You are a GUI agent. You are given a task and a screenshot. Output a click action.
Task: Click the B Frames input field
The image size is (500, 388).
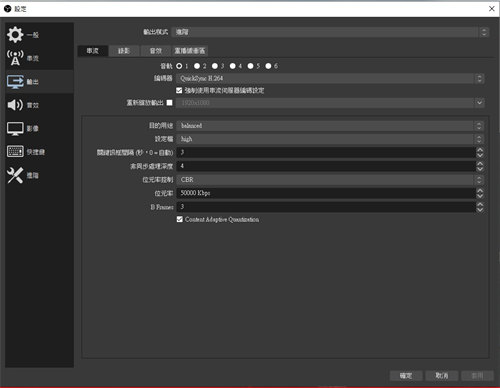click(326, 207)
